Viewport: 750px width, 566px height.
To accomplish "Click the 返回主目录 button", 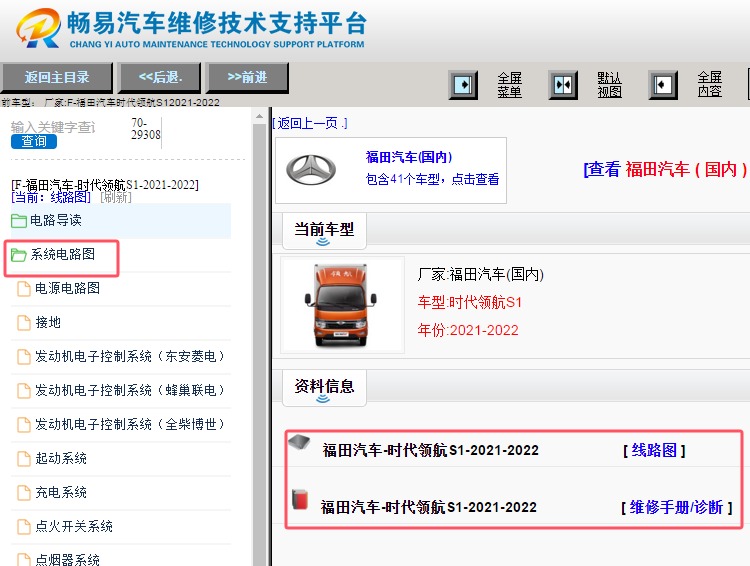I will pyautogui.click(x=57, y=78).
